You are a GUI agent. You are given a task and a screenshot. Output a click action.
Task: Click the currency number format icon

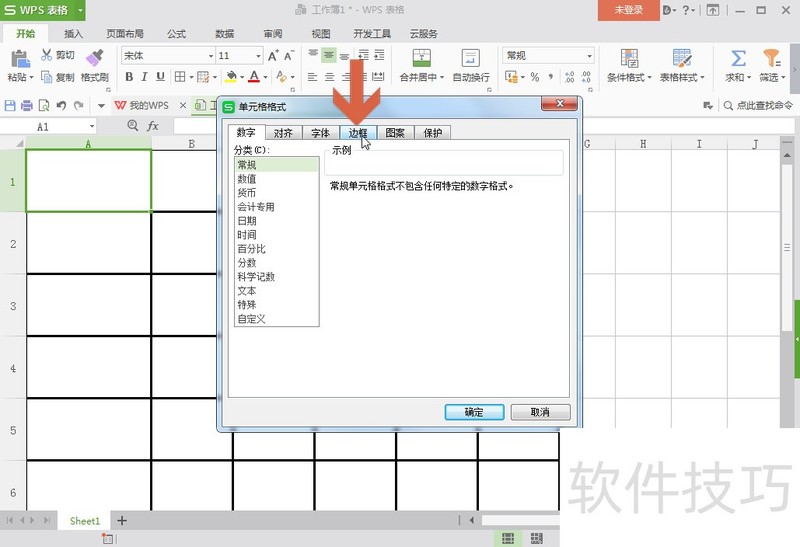(x=511, y=77)
